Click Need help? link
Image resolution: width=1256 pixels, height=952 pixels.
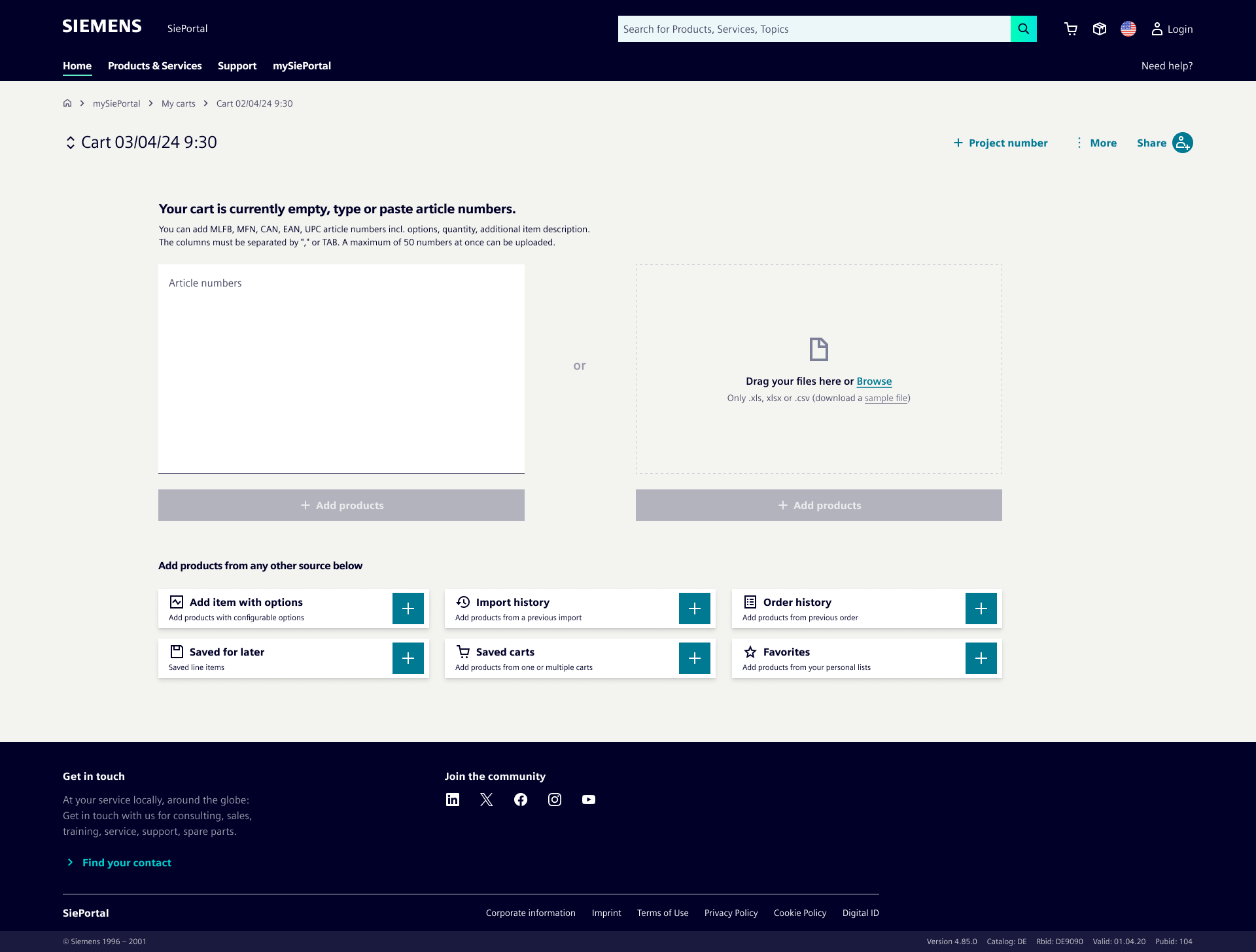tap(1167, 66)
